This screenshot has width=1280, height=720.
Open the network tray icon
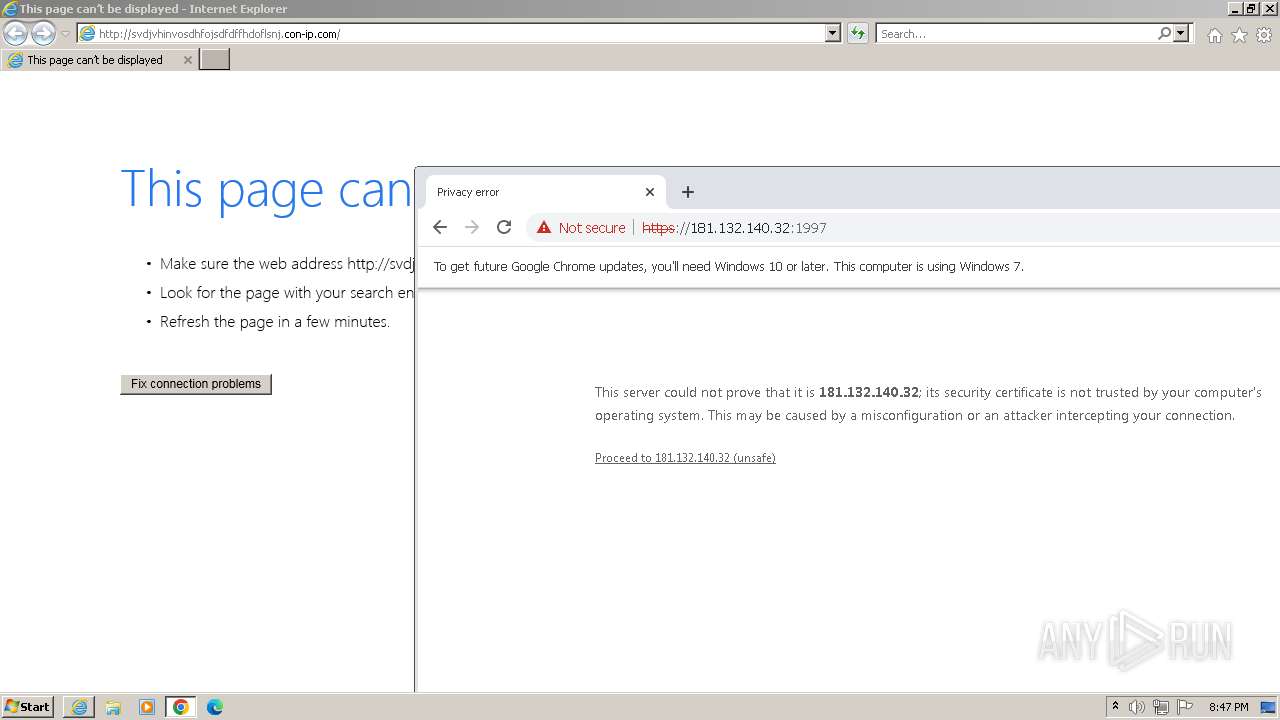click(x=1161, y=707)
